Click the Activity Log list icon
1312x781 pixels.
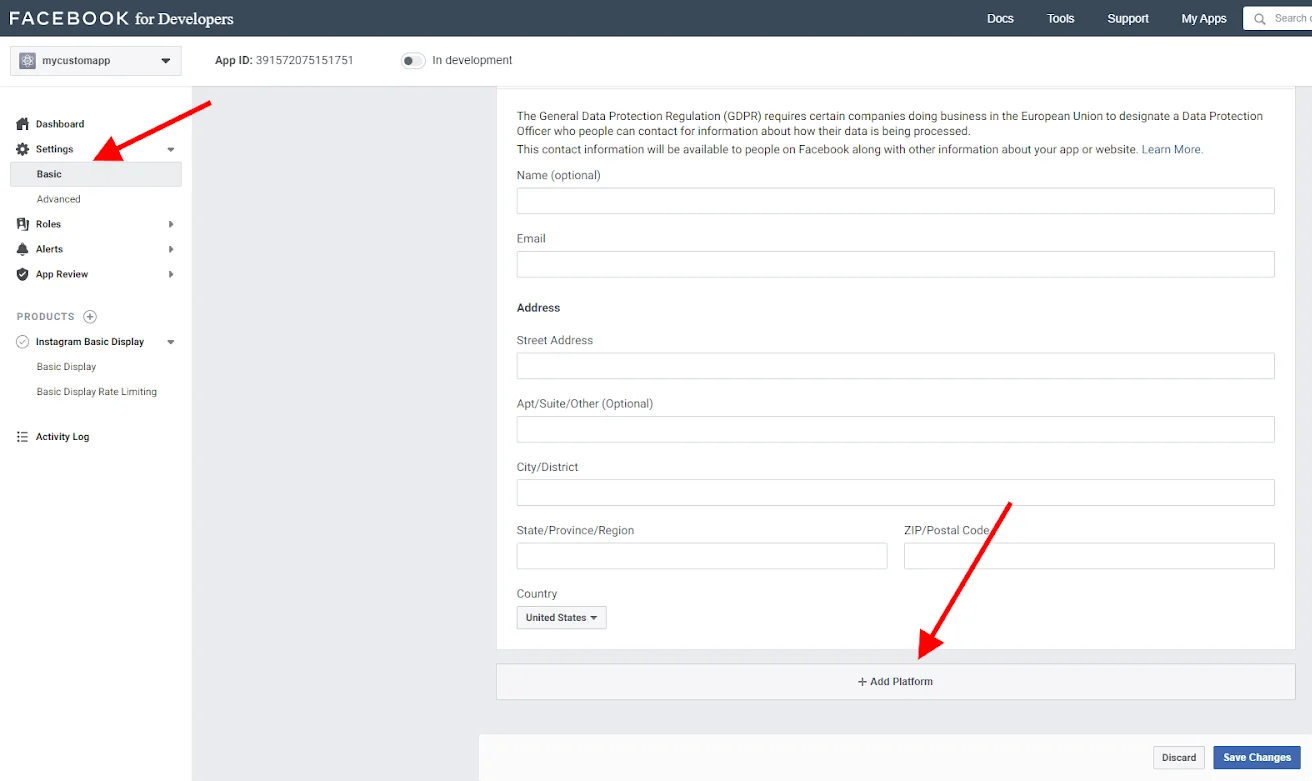(x=23, y=437)
